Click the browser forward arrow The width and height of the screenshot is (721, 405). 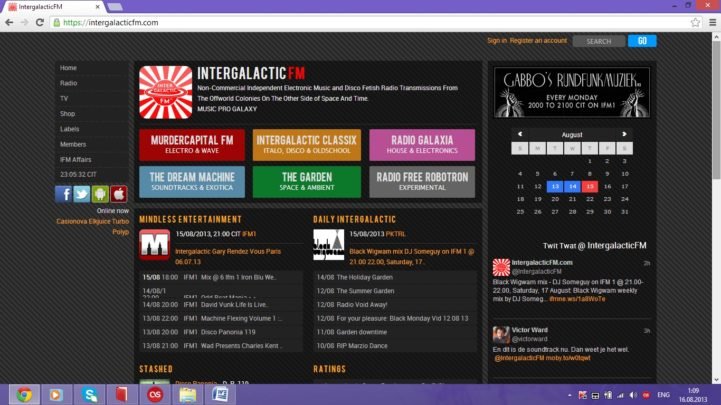[24, 22]
